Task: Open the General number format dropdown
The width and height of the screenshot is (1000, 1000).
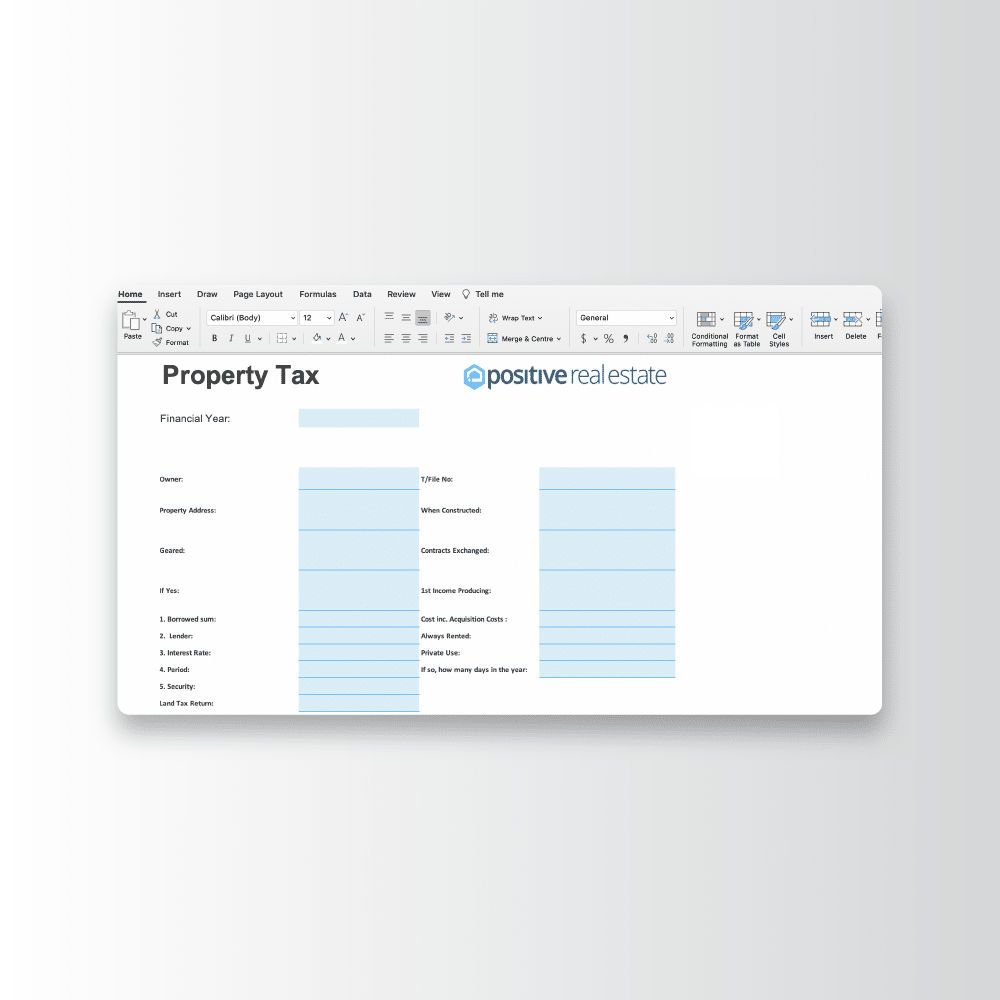Action: pyautogui.click(x=627, y=317)
